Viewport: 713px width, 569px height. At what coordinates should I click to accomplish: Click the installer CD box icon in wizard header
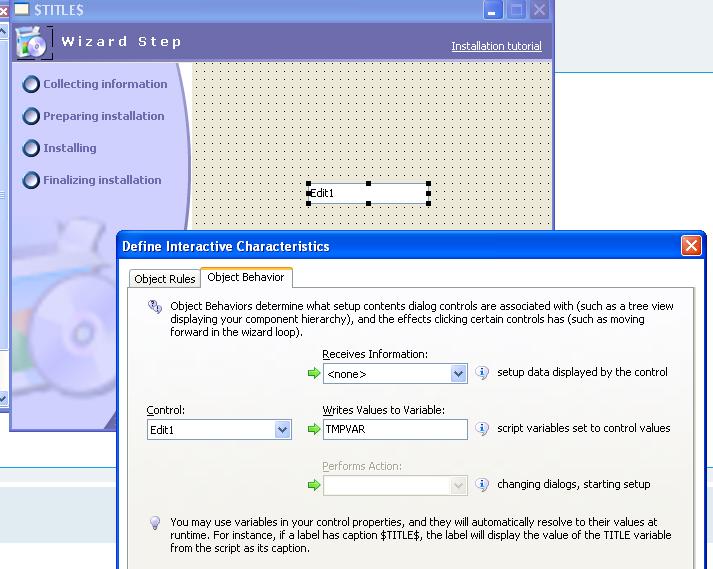click(31, 43)
